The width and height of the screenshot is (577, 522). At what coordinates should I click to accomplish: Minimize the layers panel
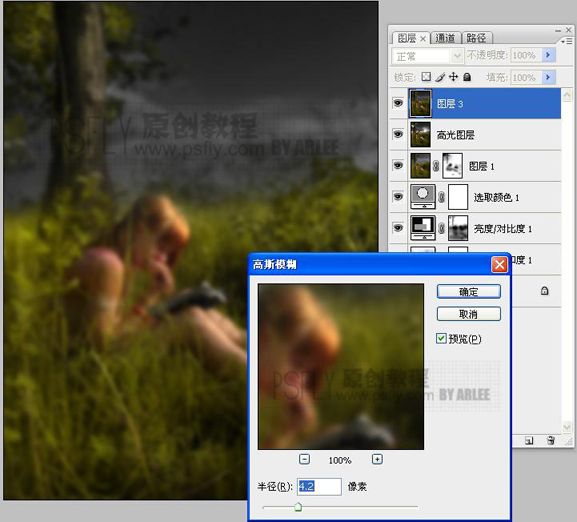click(x=558, y=30)
